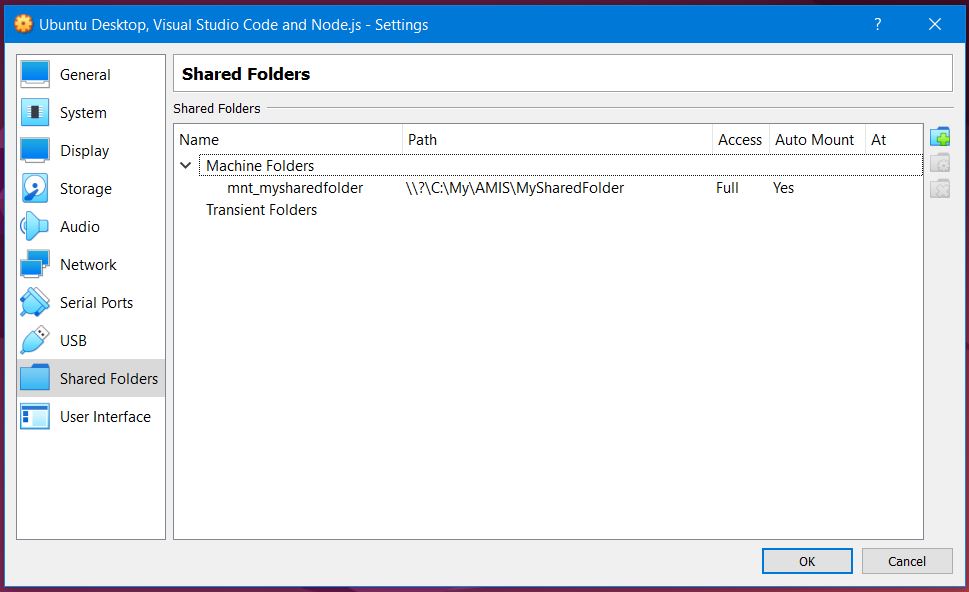Switch to the User Interface page
The height and width of the screenshot is (592, 969).
click(104, 417)
